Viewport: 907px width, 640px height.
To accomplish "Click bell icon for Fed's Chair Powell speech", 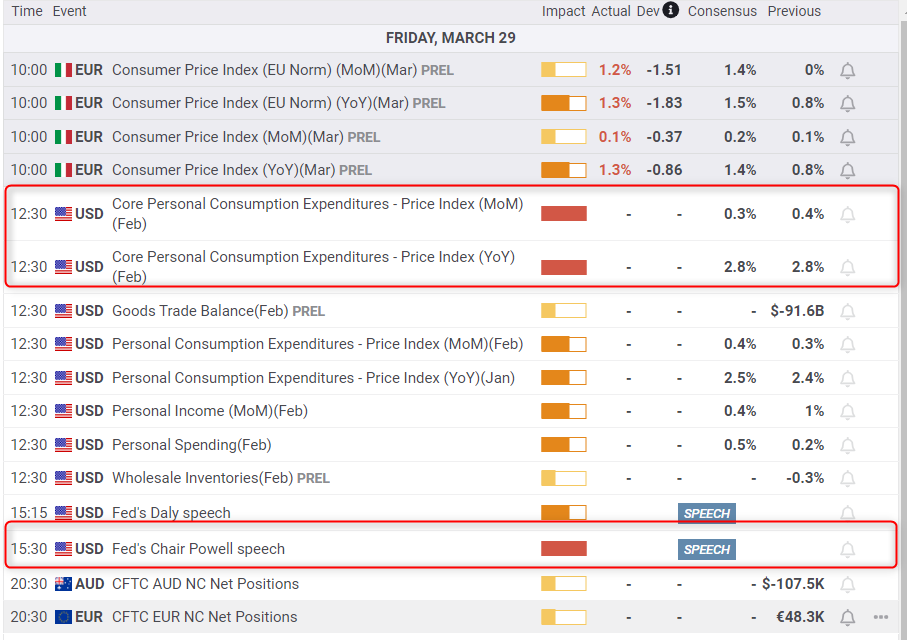I will click(847, 549).
